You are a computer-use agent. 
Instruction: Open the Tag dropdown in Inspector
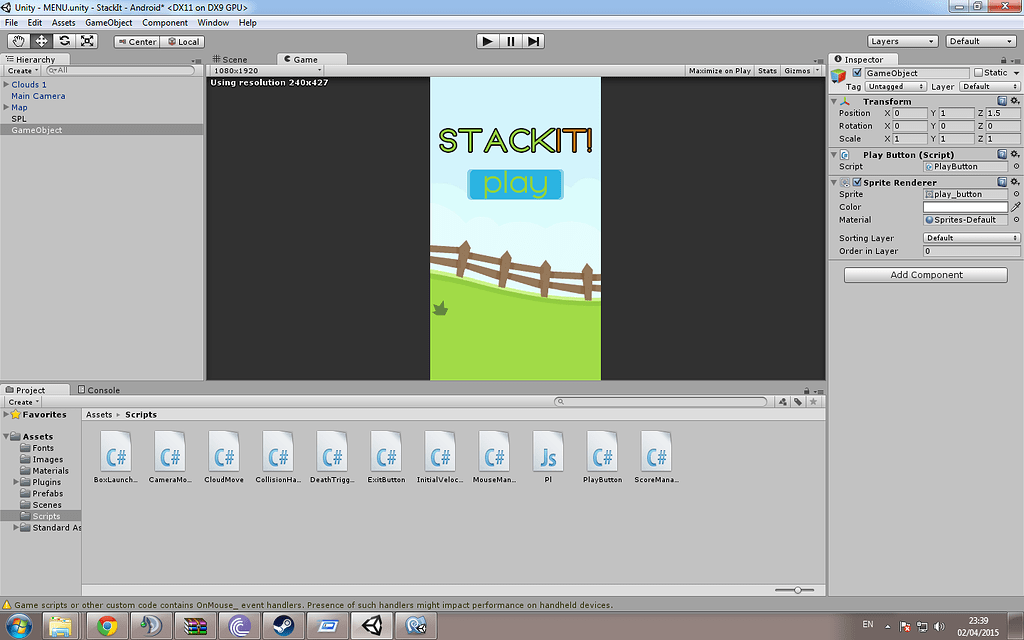click(x=894, y=86)
